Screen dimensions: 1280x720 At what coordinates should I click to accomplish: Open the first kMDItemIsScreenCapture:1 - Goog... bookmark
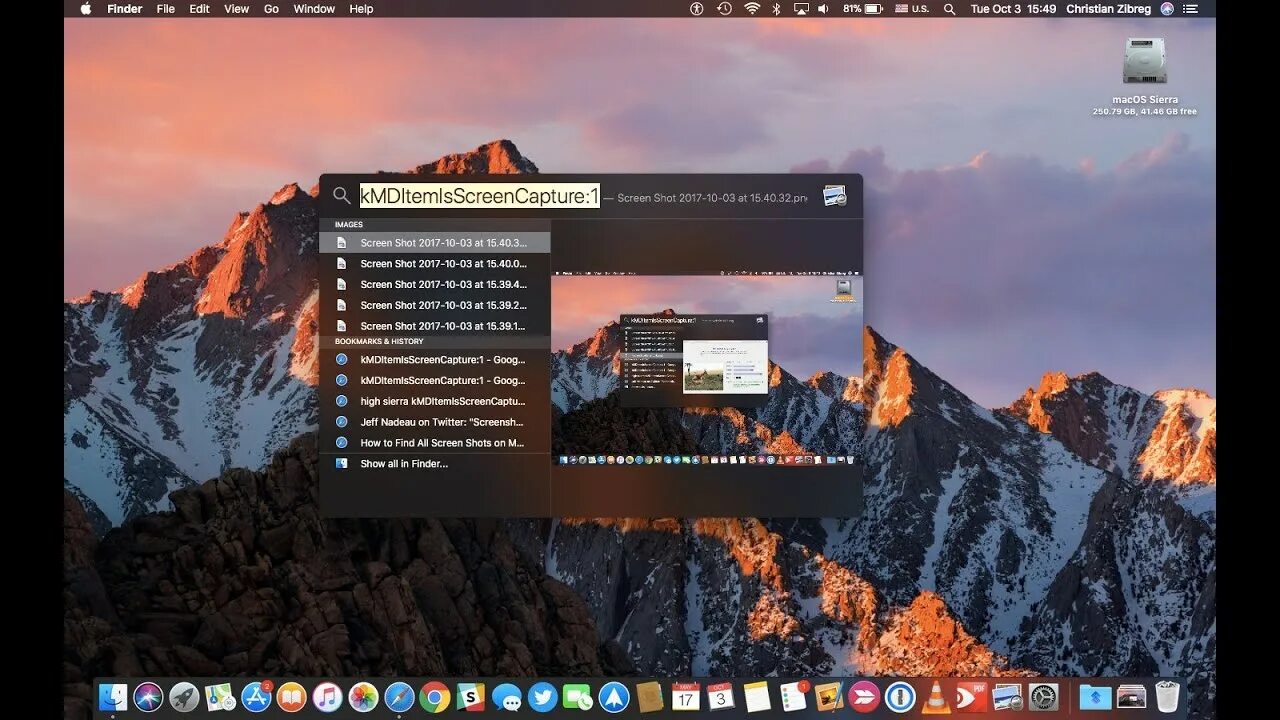435,359
